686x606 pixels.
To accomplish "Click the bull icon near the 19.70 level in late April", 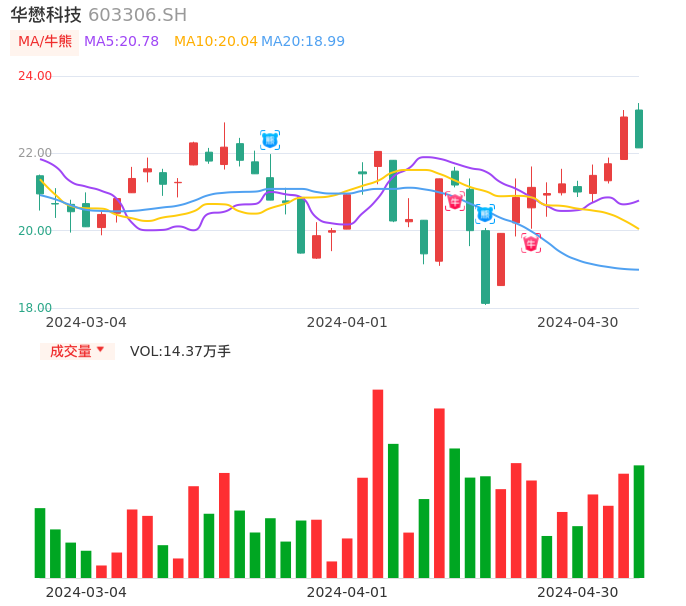I will coord(531,243).
